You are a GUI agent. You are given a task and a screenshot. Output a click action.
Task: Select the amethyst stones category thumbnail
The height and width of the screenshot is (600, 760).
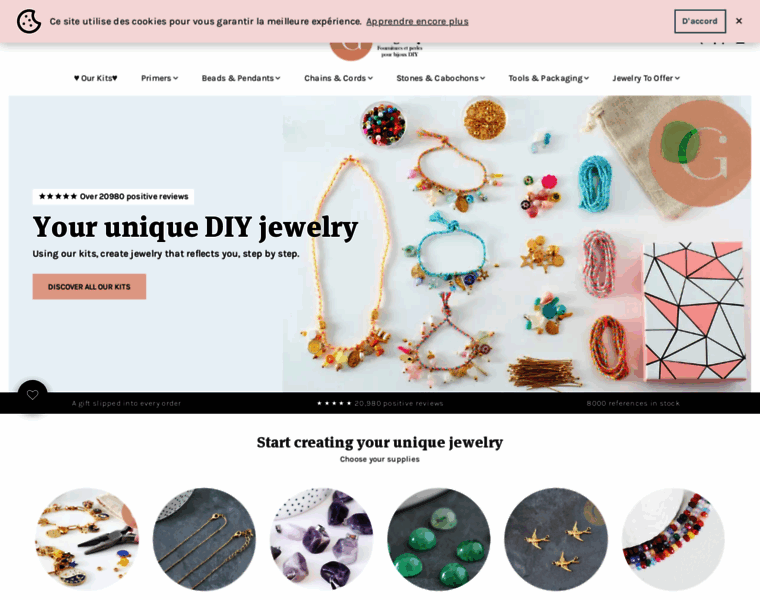(321, 539)
